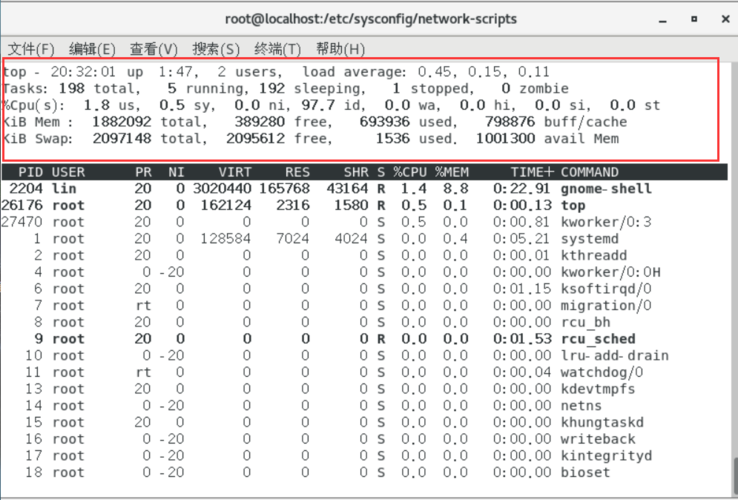Viewport: 738px width, 500px height.
Task: Click the systemd command text
Action: (589, 239)
